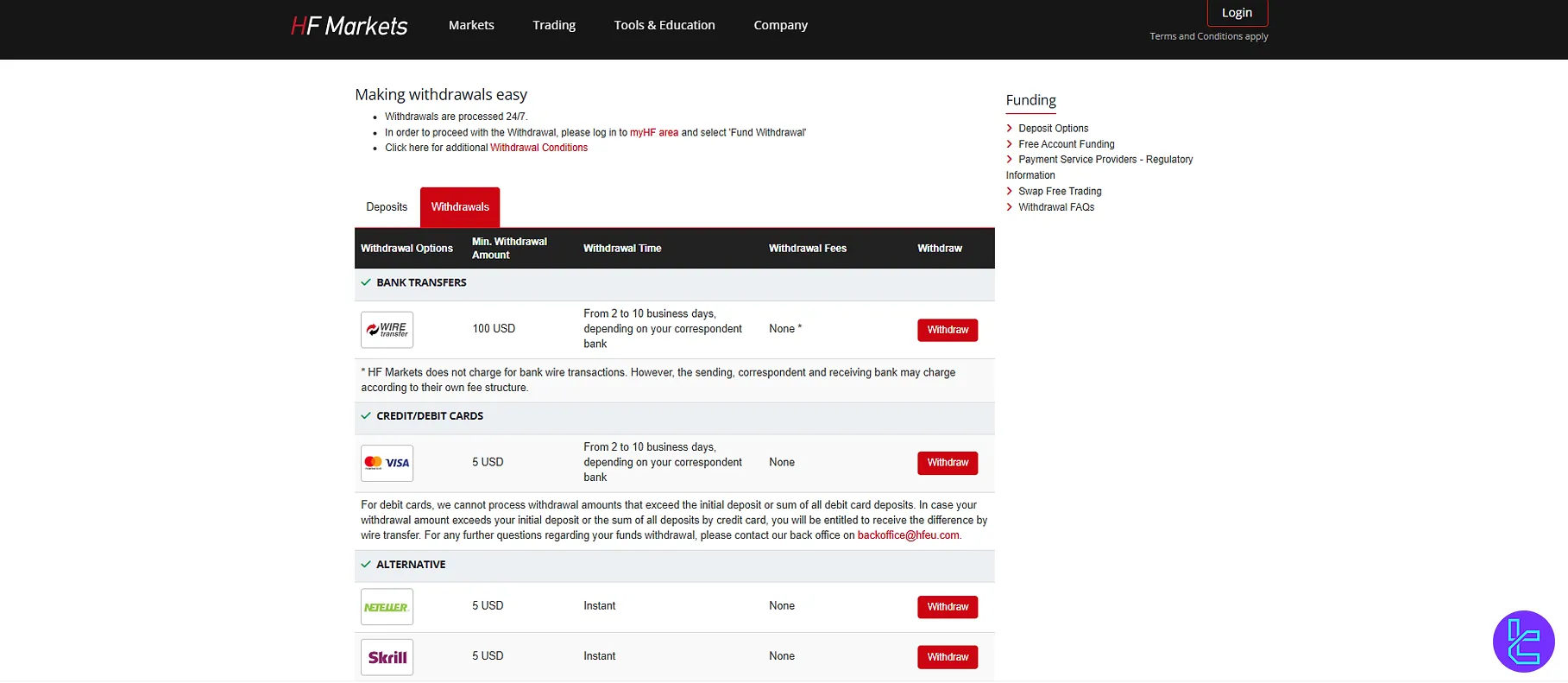
Task: Select the Mastercard Visa card logo
Action: pos(387,463)
